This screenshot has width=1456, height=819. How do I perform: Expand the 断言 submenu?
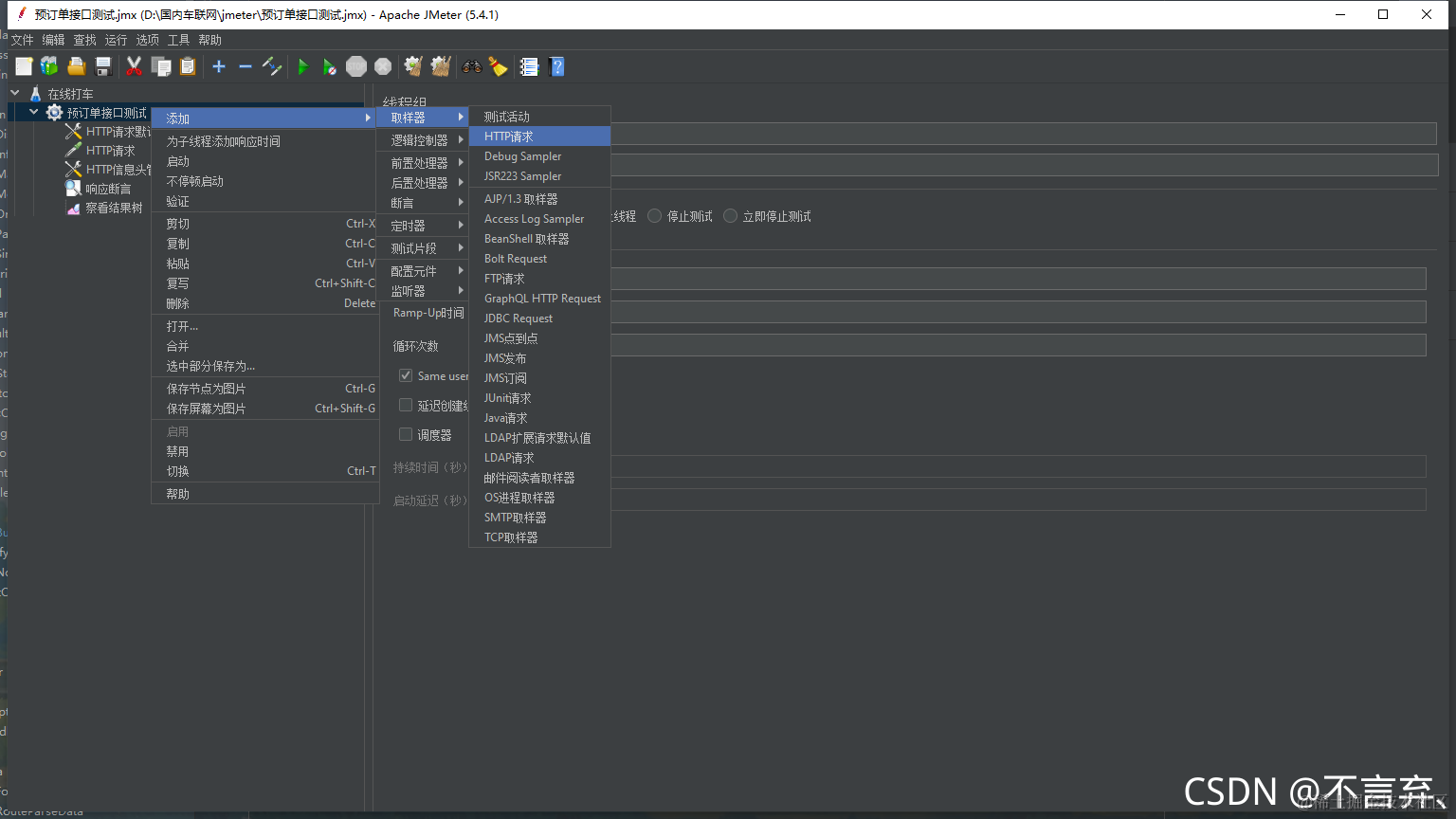click(x=424, y=202)
